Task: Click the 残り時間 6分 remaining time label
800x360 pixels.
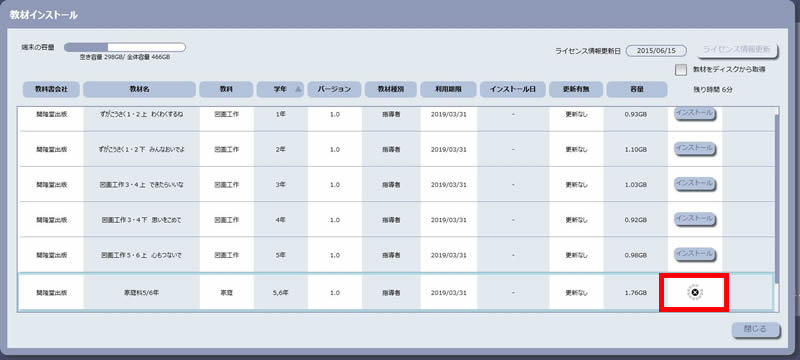Action: coord(713,89)
